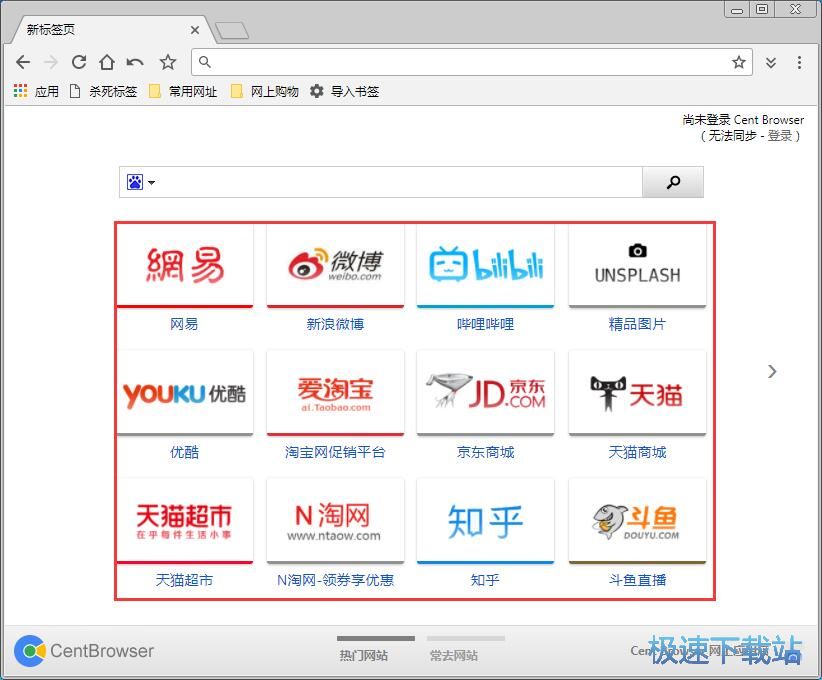
Task: Open the 知乎 thumbnail tile
Action: coord(485,521)
